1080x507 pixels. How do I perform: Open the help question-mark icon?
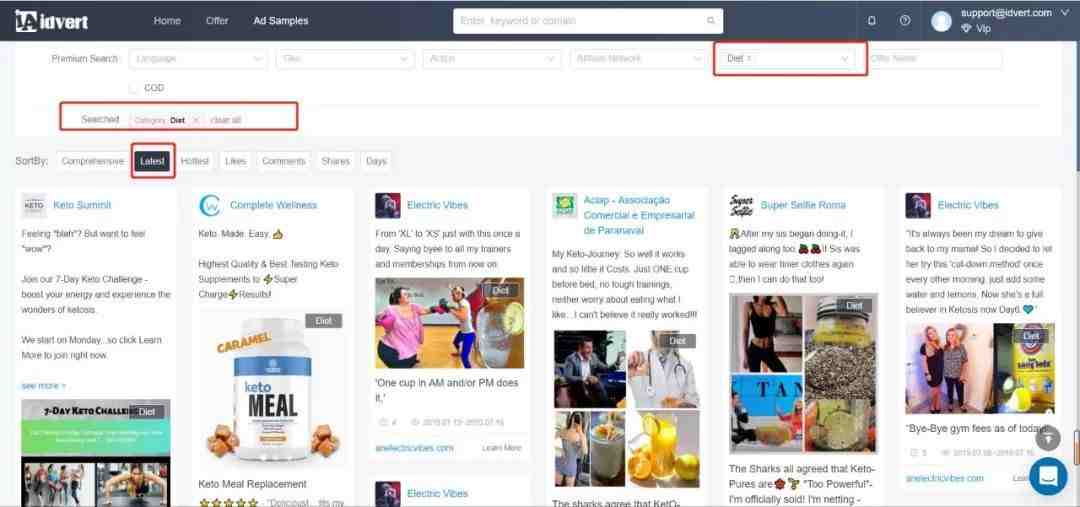pos(905,21)
